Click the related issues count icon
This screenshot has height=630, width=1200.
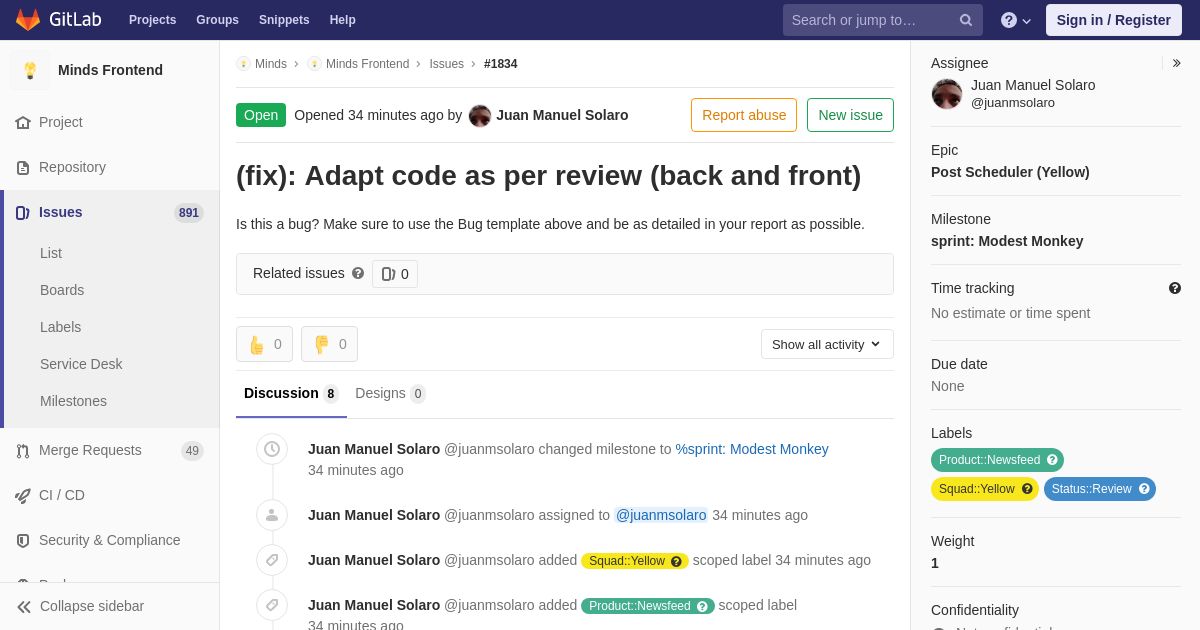[388, 274]
